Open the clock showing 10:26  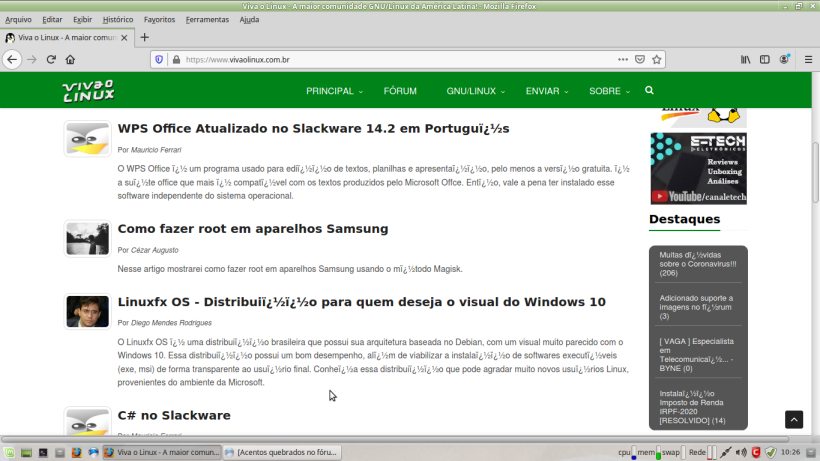click(790, 453)
